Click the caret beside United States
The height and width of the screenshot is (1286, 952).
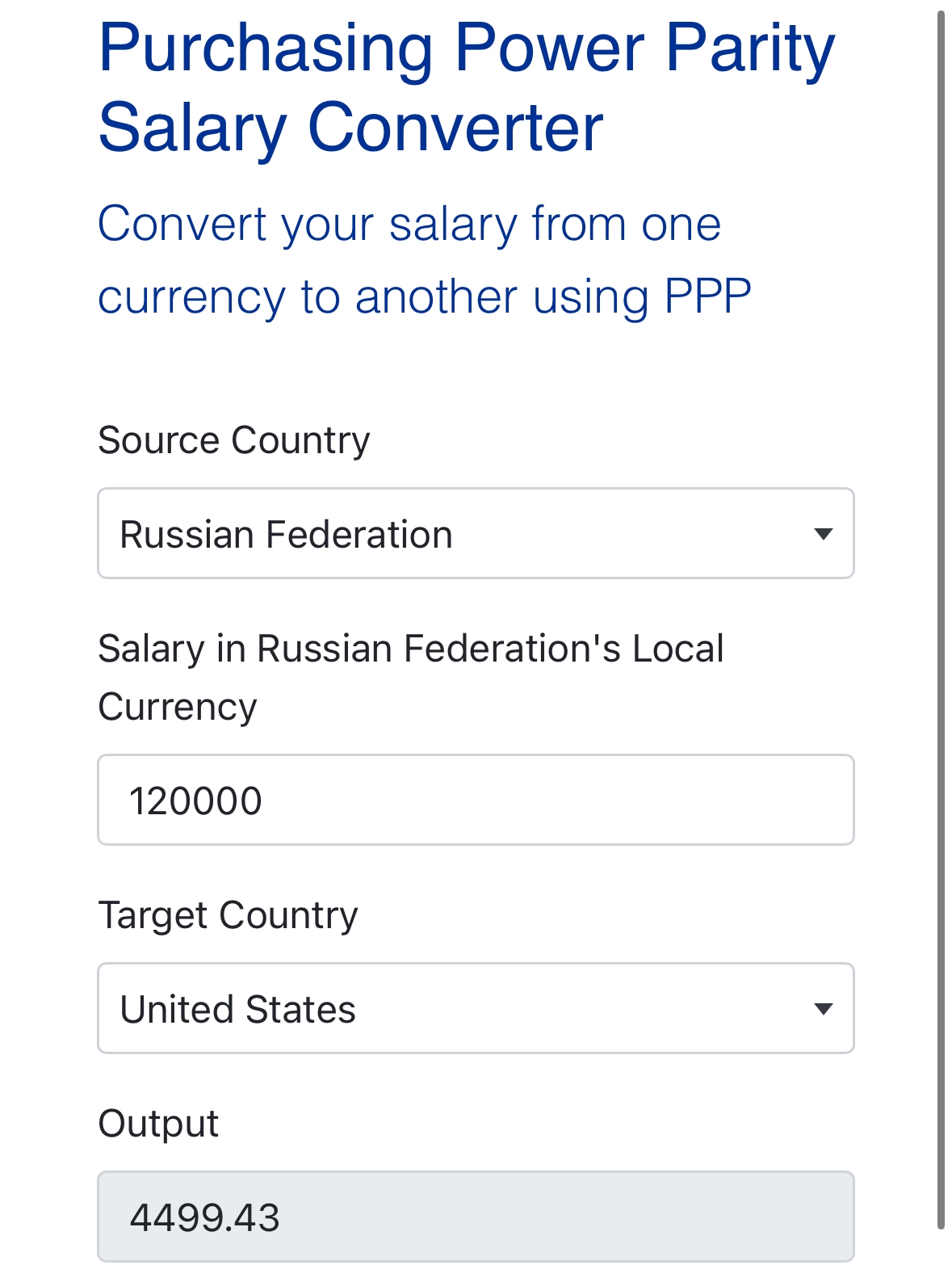(x=823, y=1009)
